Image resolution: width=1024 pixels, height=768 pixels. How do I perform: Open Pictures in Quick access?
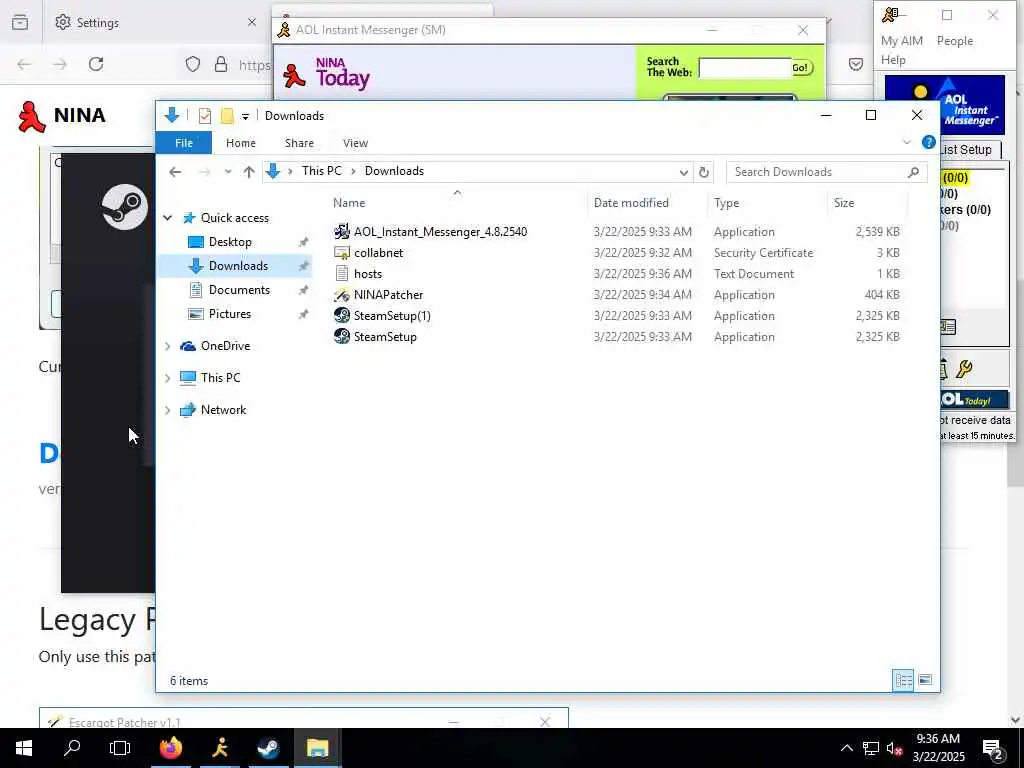click(229, 314)
